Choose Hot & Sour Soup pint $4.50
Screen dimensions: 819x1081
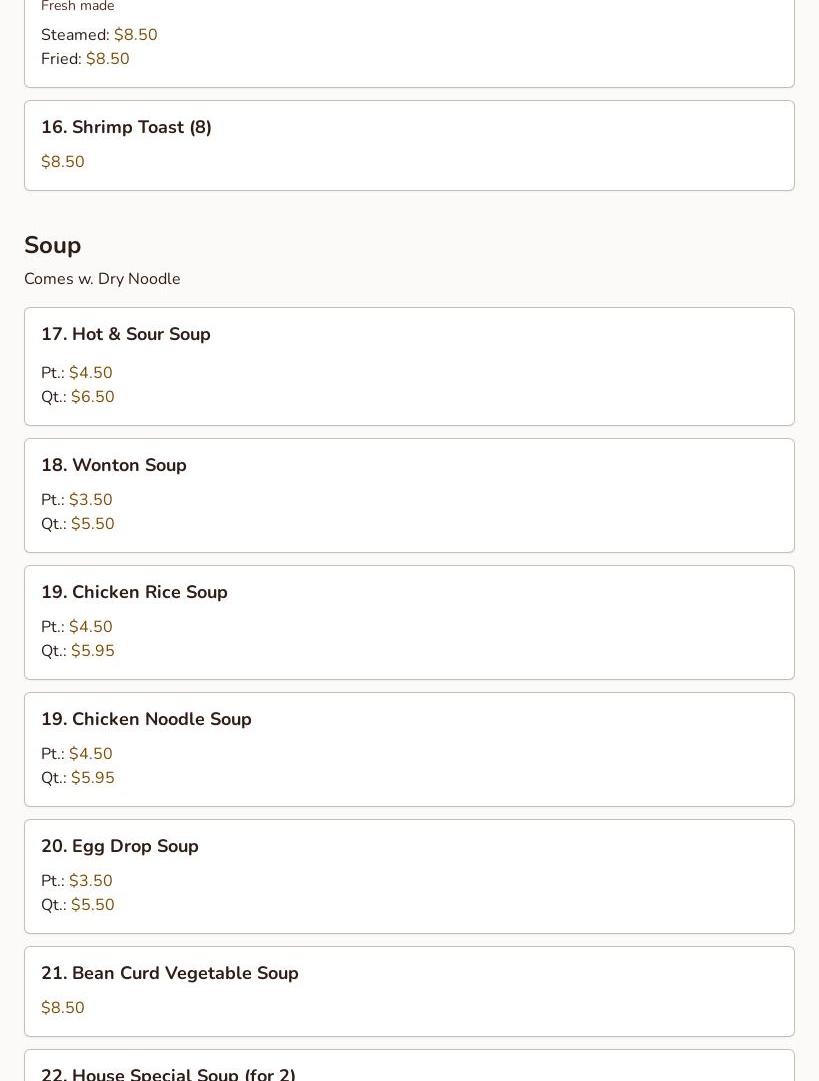coord(90,373)
